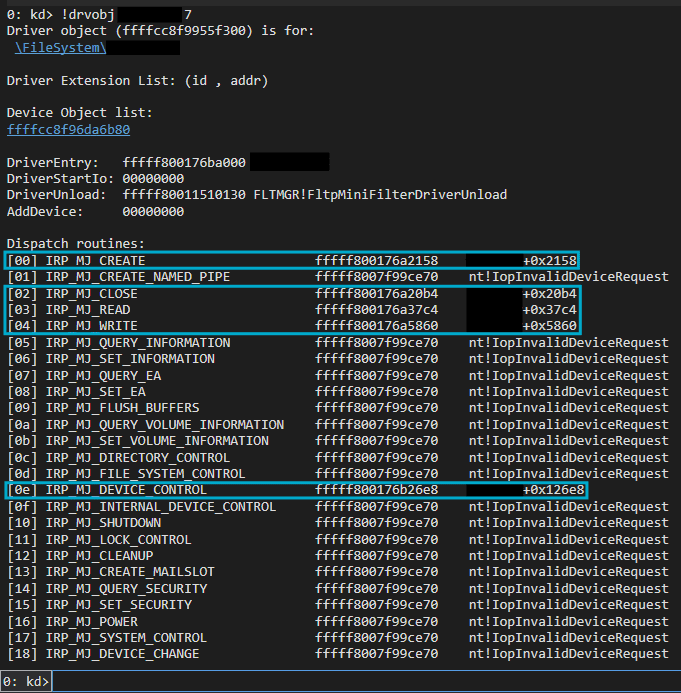The image size is (681, 693).
Task: Select the IRP_MJ_DEVICE_CONTROL row label
Action: click(126, 490)
